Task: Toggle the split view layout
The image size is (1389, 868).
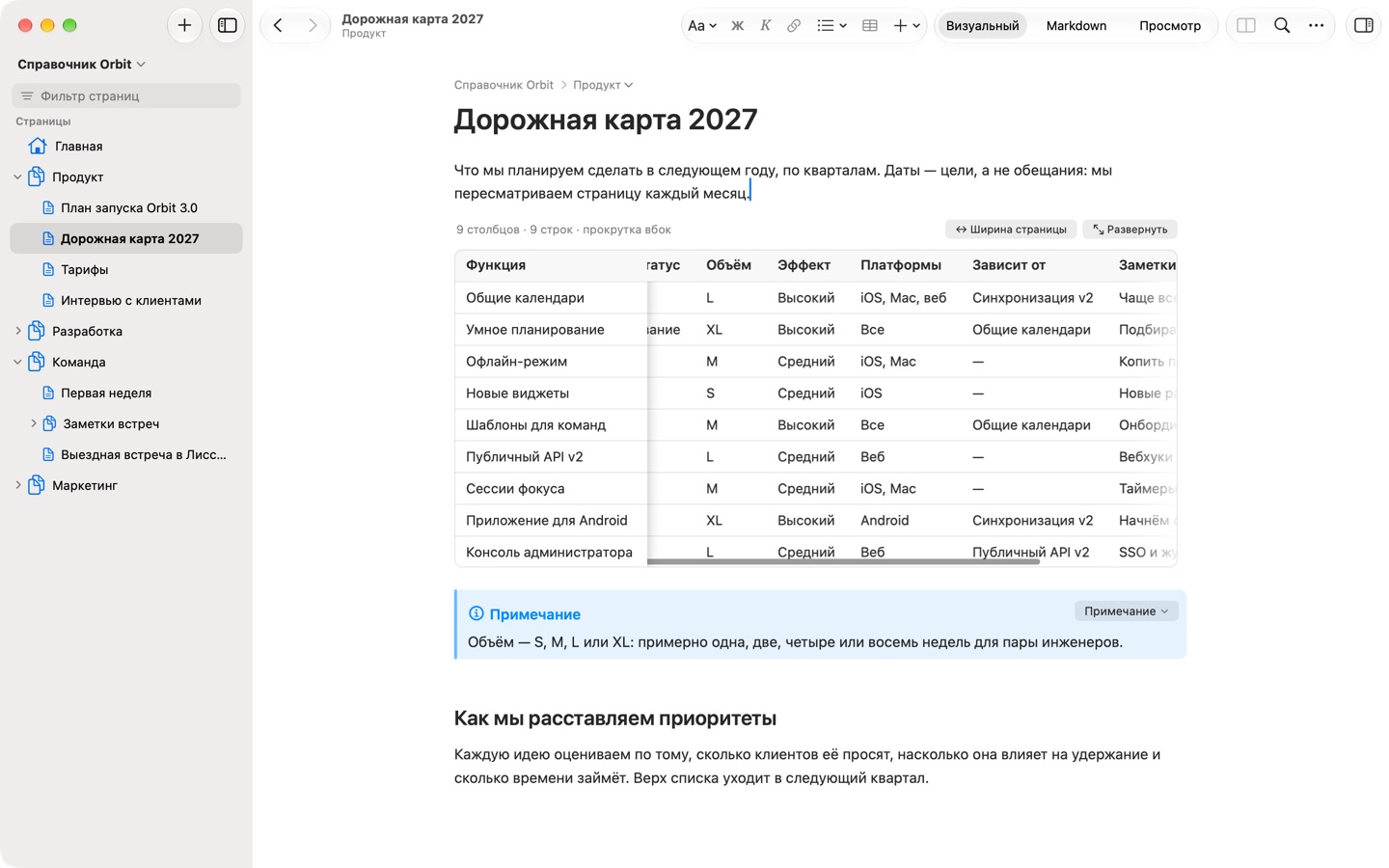Action: pos(1246,26)
